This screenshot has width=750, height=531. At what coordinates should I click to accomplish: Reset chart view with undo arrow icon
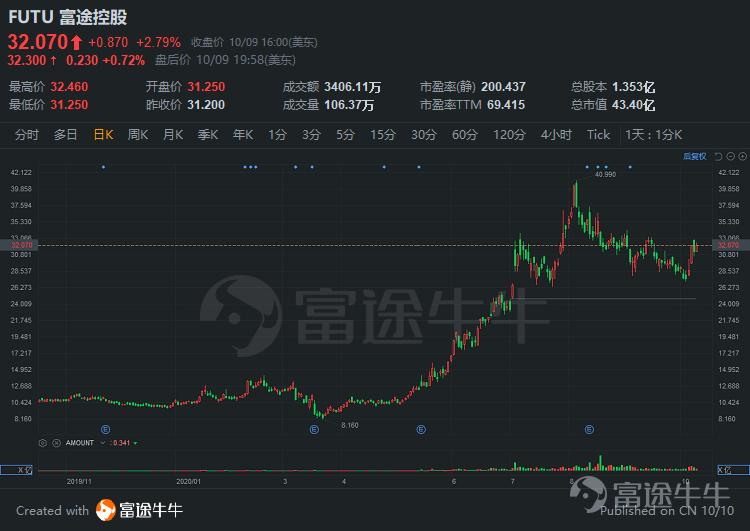[x=718, y=156]
